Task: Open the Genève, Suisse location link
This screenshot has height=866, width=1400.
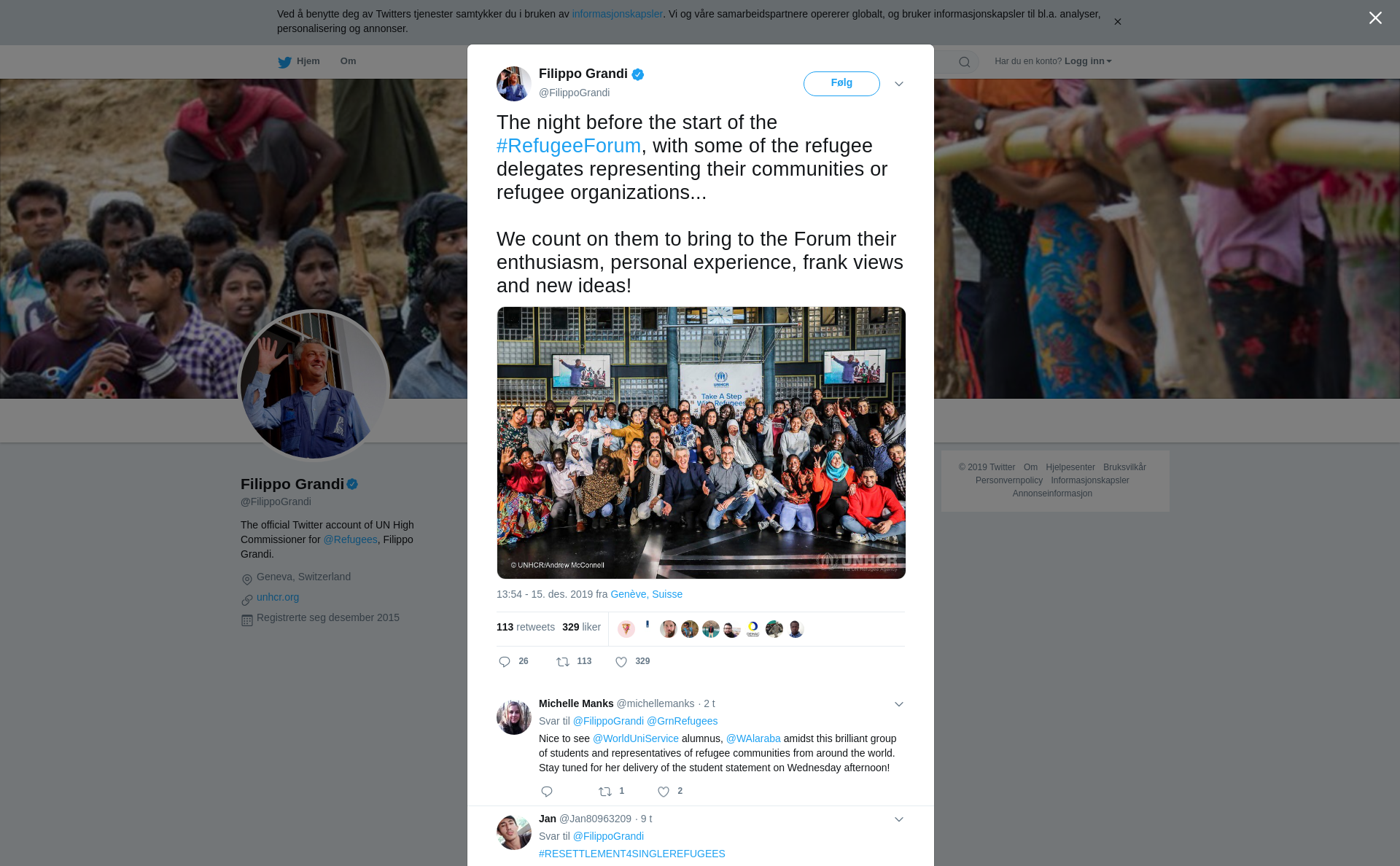Action: point(647,594)
